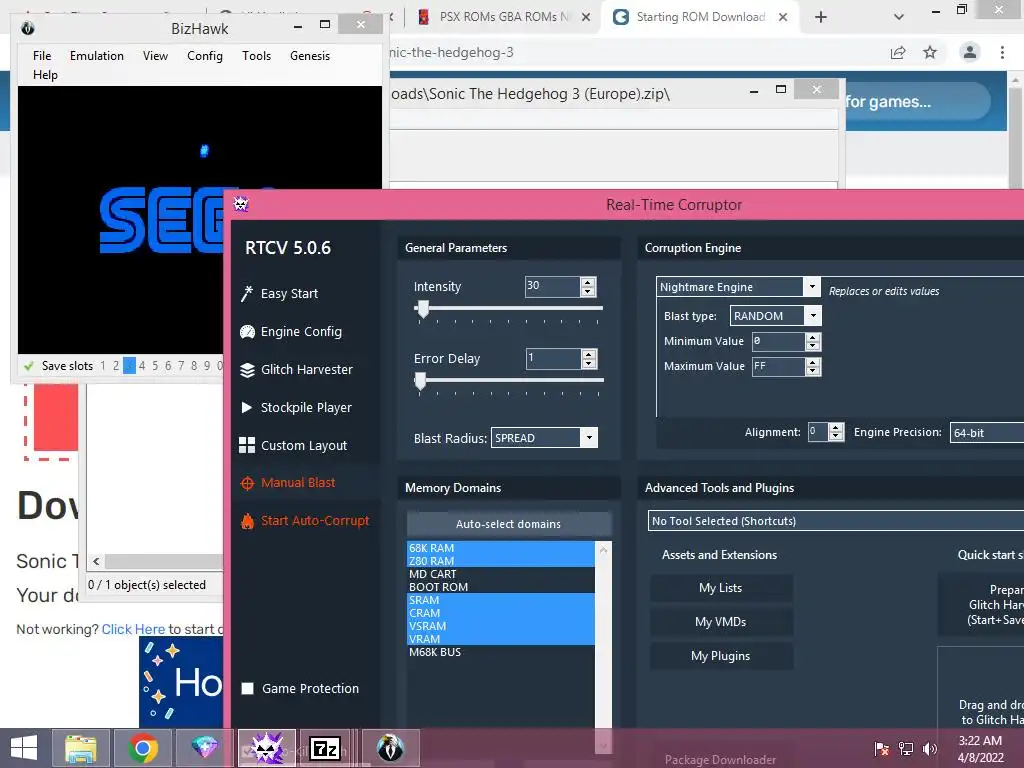Switch to RTC taskbar icon
The width and height of the screenshot is (1024, 768).
coord(267,748)
